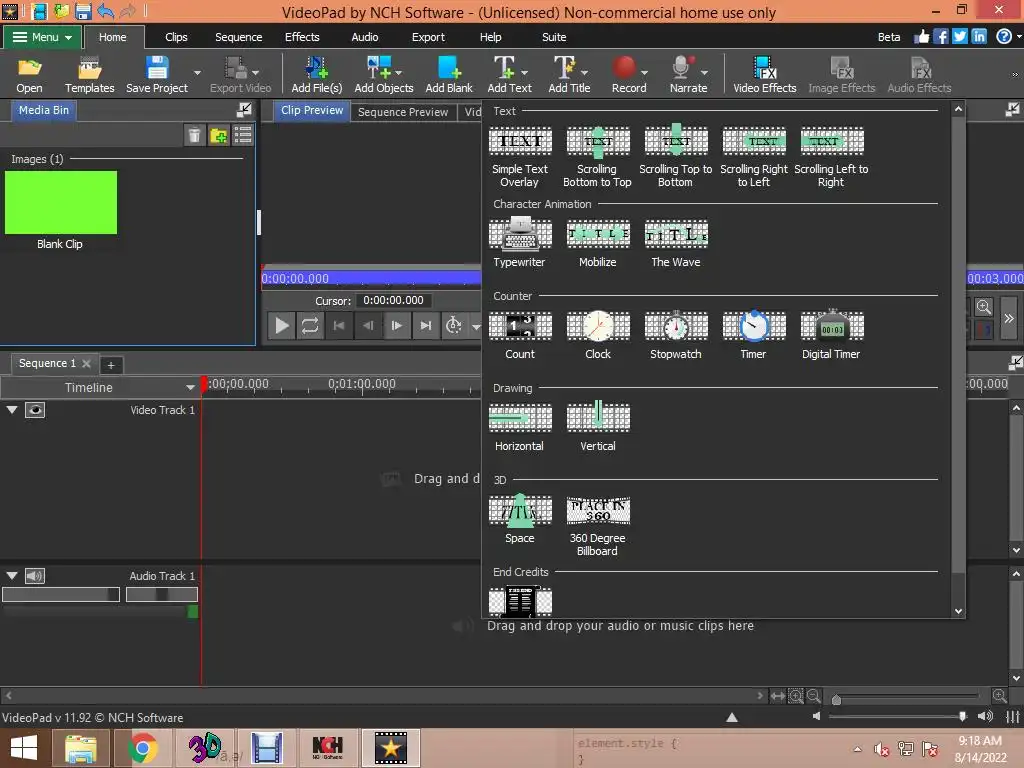Click Save Project in toolbar
Image resolution: width=1024 pixels, height=768 pixels.
tap(156, 75)
